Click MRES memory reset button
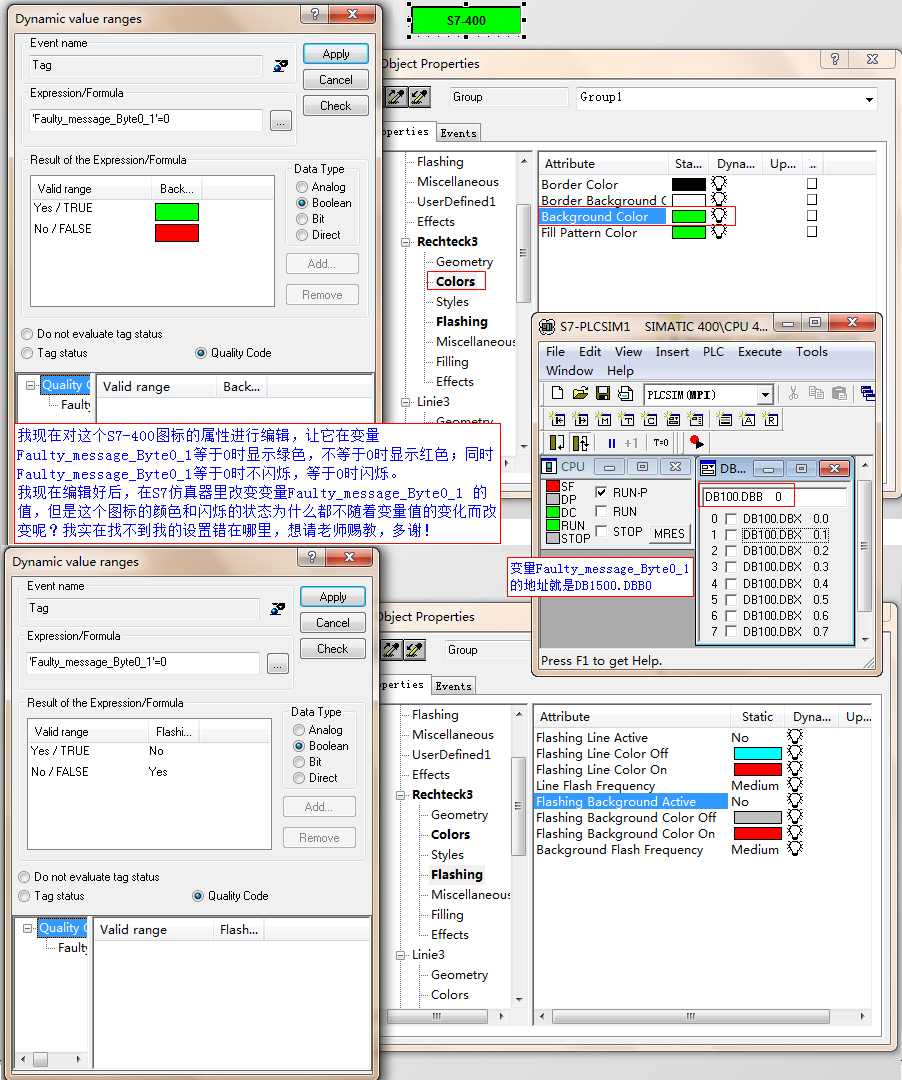902x1080 pixels. pos(669,533)
